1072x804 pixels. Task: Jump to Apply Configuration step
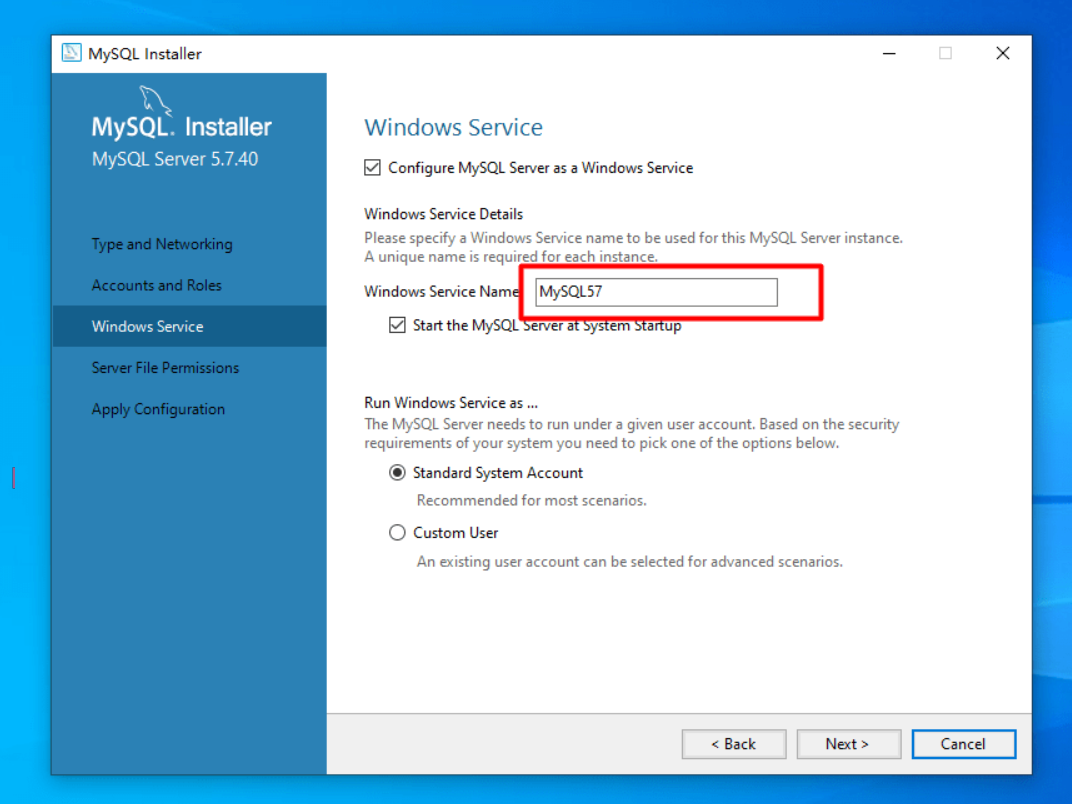click(158, 409)
